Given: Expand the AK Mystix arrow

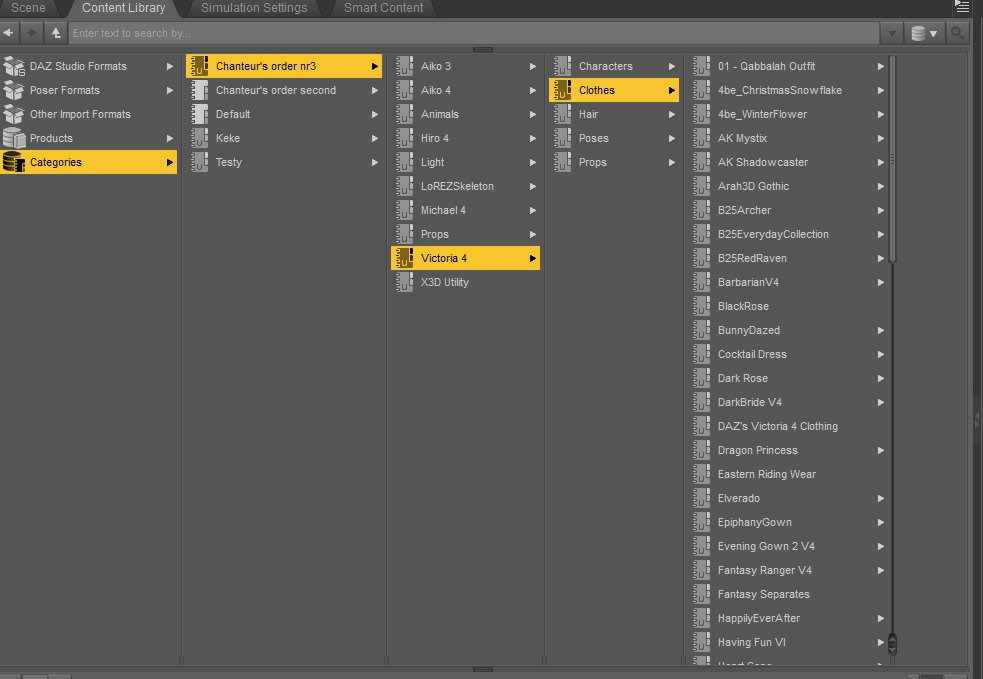Looking at the screenshot, I should tap(880, 138).
